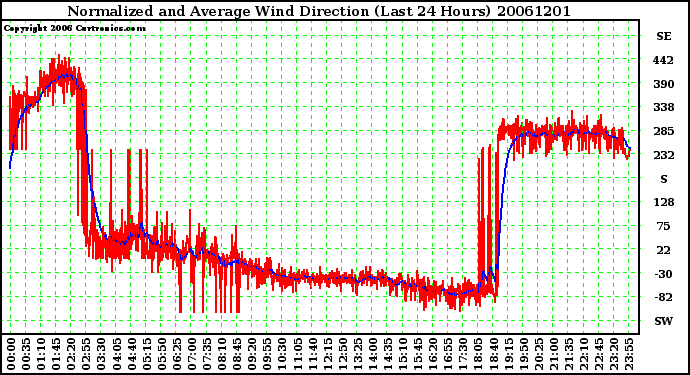The height and width of the screenshot is (375, 690).
Task: Click the 16:20 time label
Action: [432, 354]
